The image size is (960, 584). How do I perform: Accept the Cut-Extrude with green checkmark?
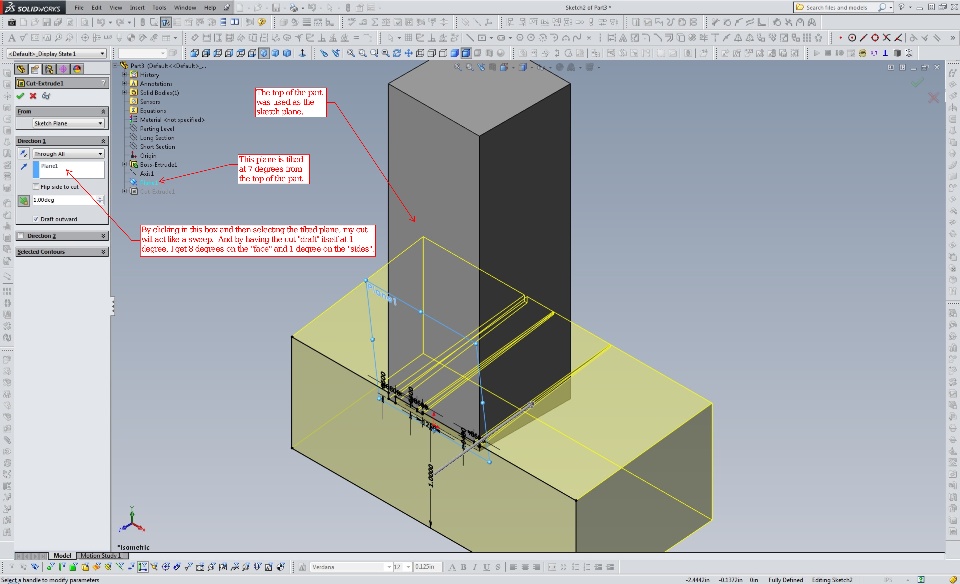point(20,96)
